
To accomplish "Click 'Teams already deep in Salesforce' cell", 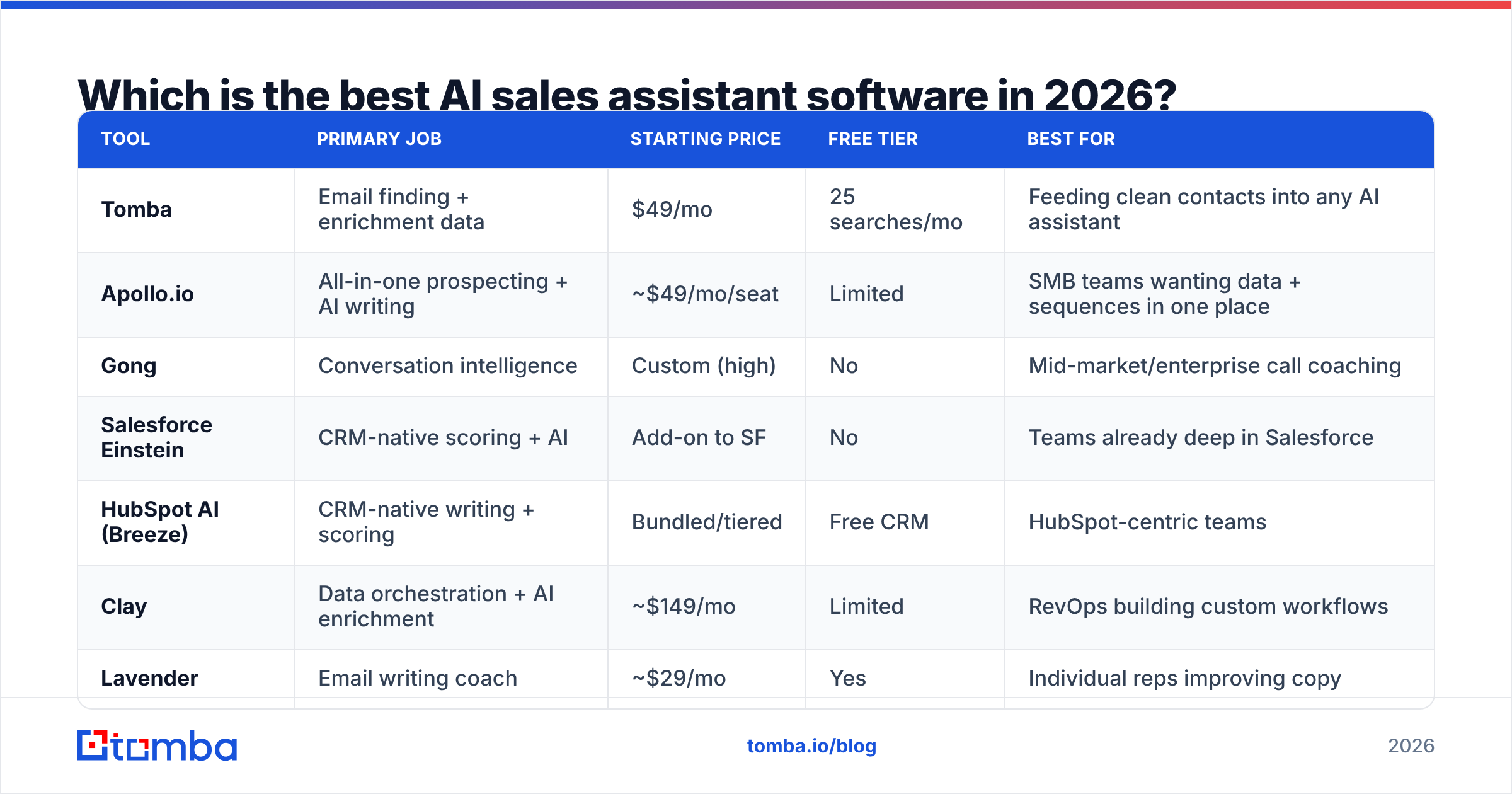I will point(1219,438).
